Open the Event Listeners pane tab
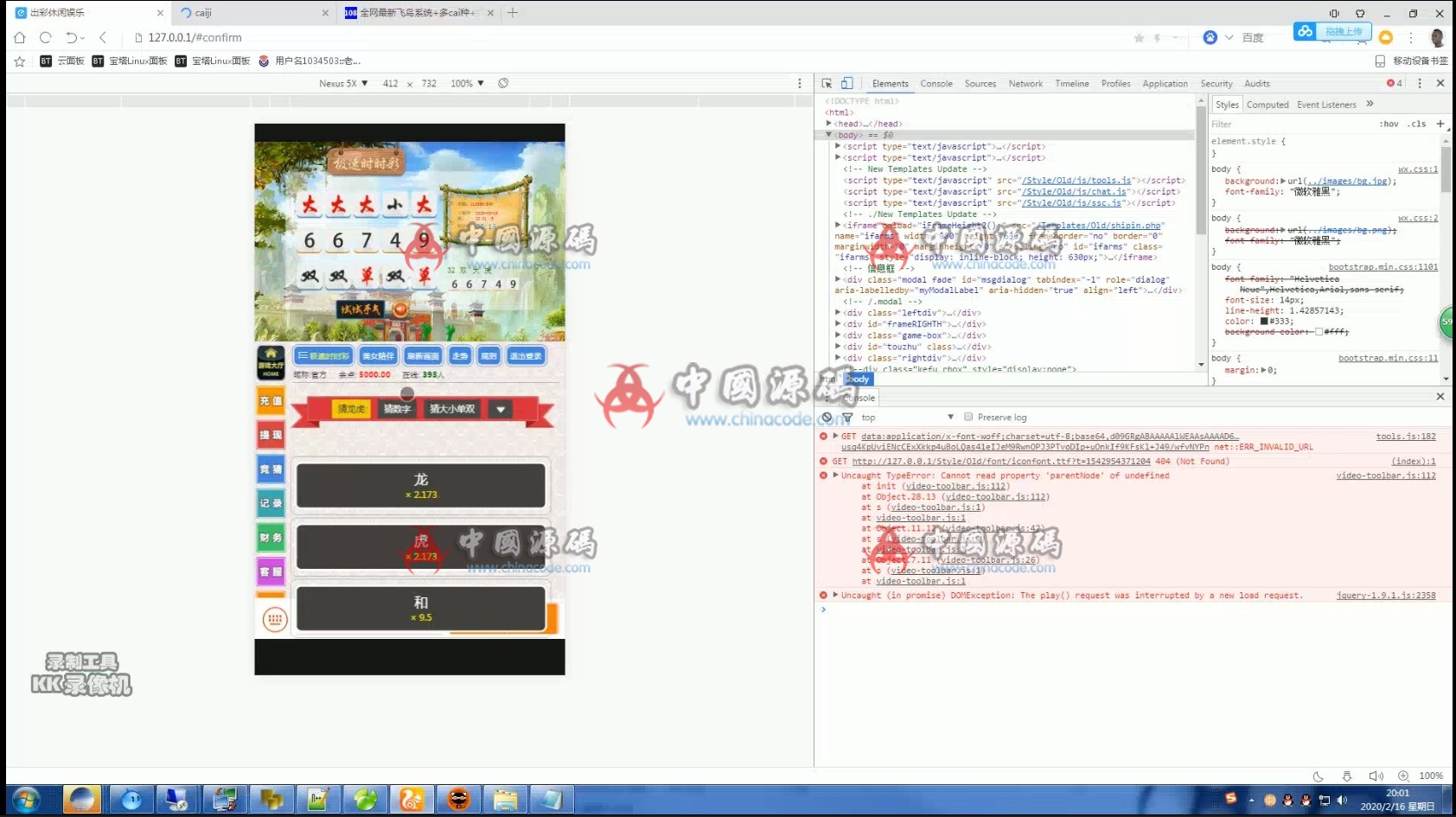The height and width of the screenshot is (817, 1456). [1326, 105]
